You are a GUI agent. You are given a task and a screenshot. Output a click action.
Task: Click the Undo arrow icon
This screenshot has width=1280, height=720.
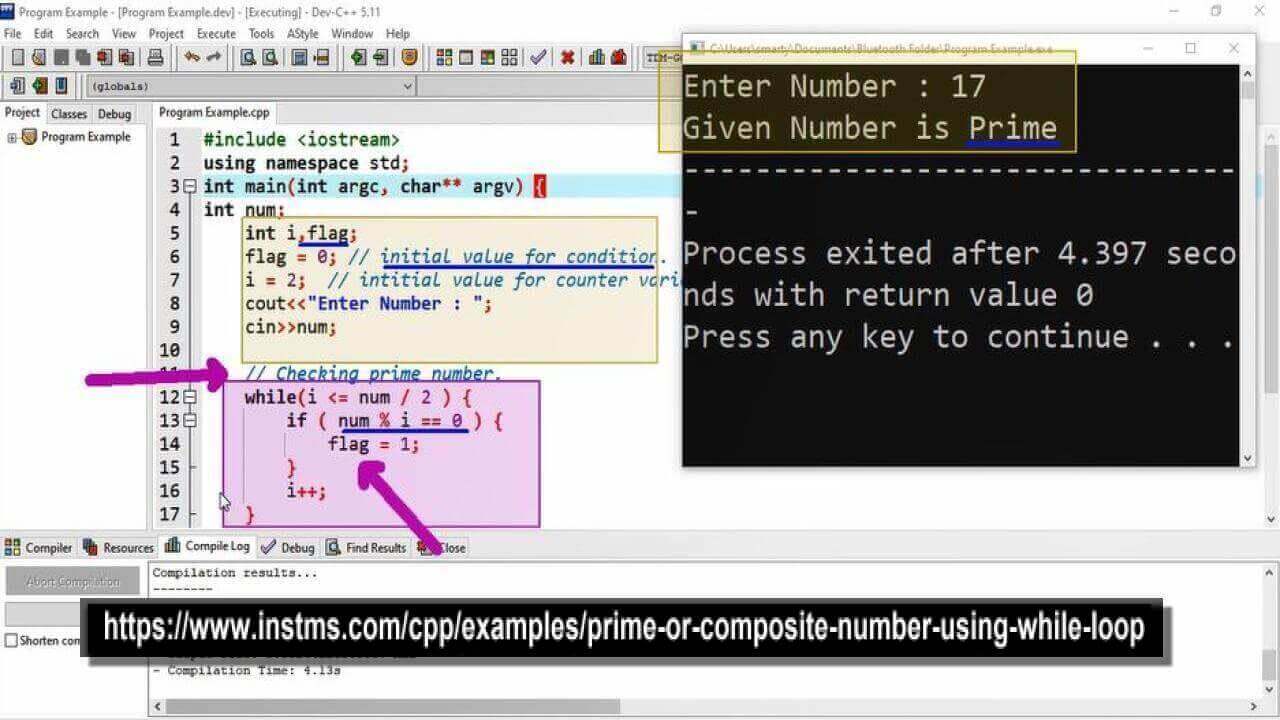point(191,57)
